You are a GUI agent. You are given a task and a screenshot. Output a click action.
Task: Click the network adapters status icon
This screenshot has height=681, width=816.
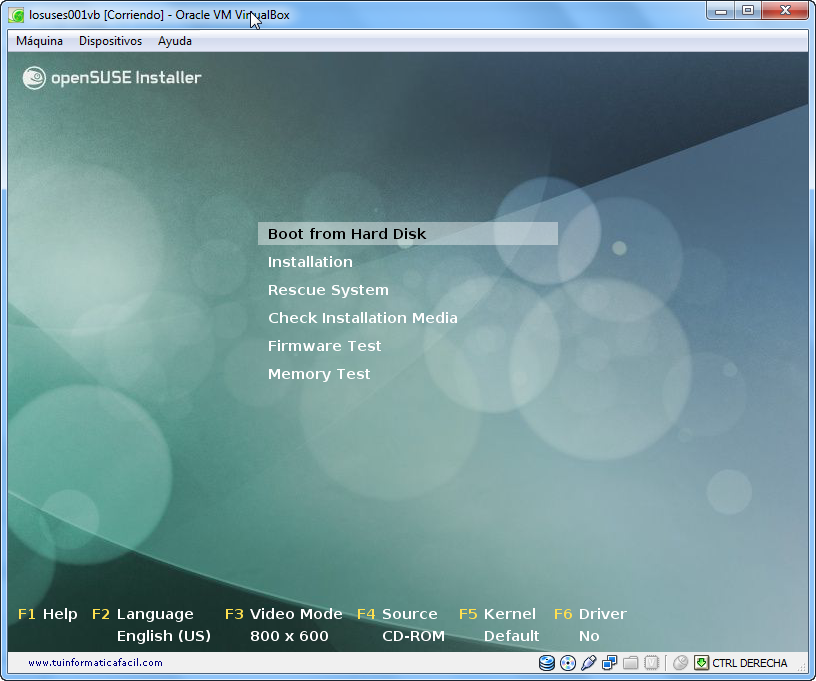pos(609,663)
